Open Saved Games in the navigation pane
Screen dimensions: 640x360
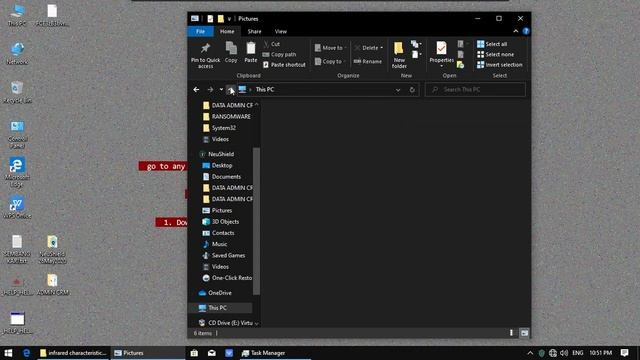tap(224, 256)
